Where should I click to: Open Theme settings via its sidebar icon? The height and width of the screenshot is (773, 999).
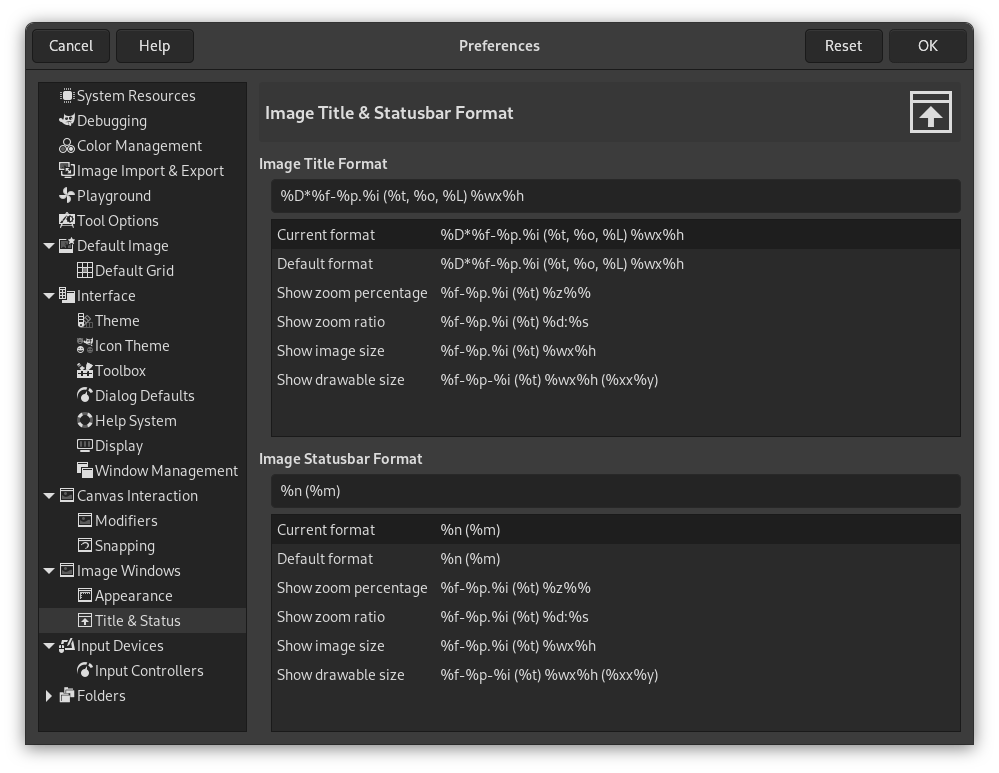click(x=86, y=320)
